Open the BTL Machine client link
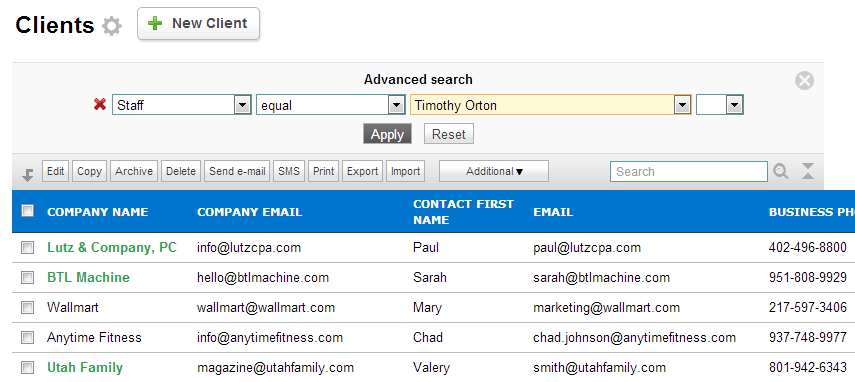 coord(88,277)
